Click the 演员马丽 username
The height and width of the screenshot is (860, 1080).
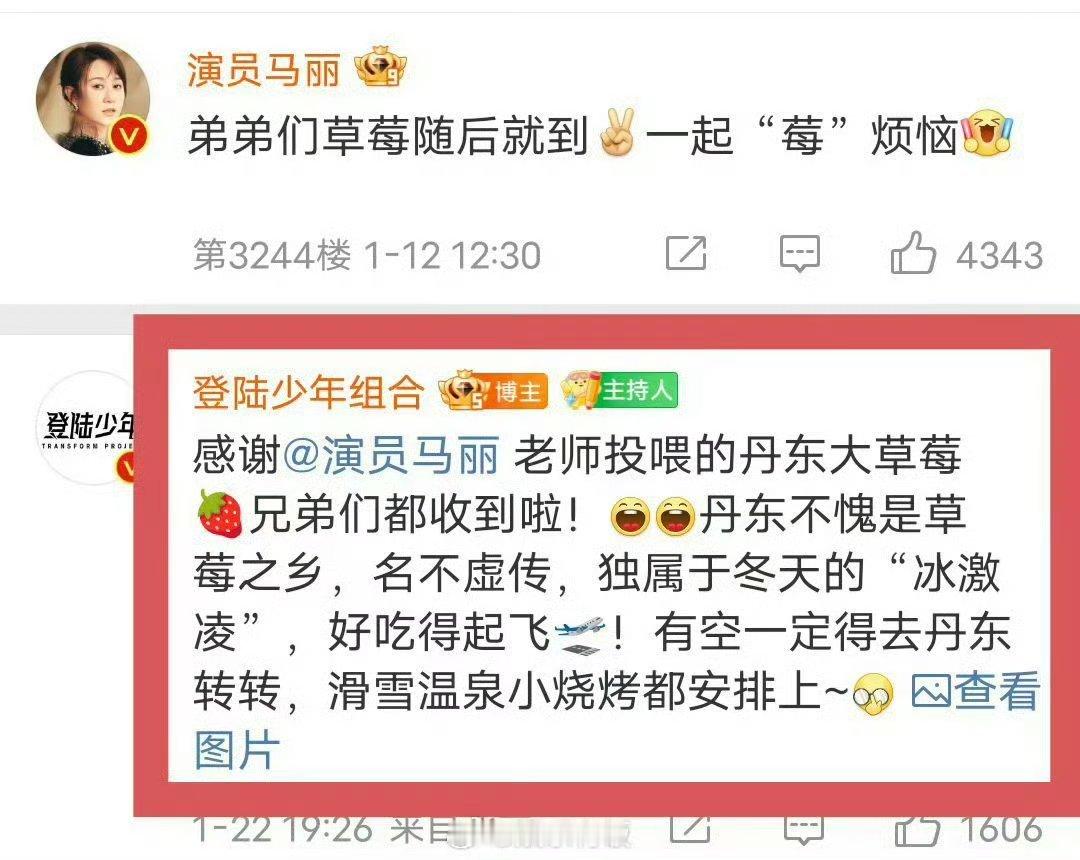pyautogui.click(x=264, y=70)
